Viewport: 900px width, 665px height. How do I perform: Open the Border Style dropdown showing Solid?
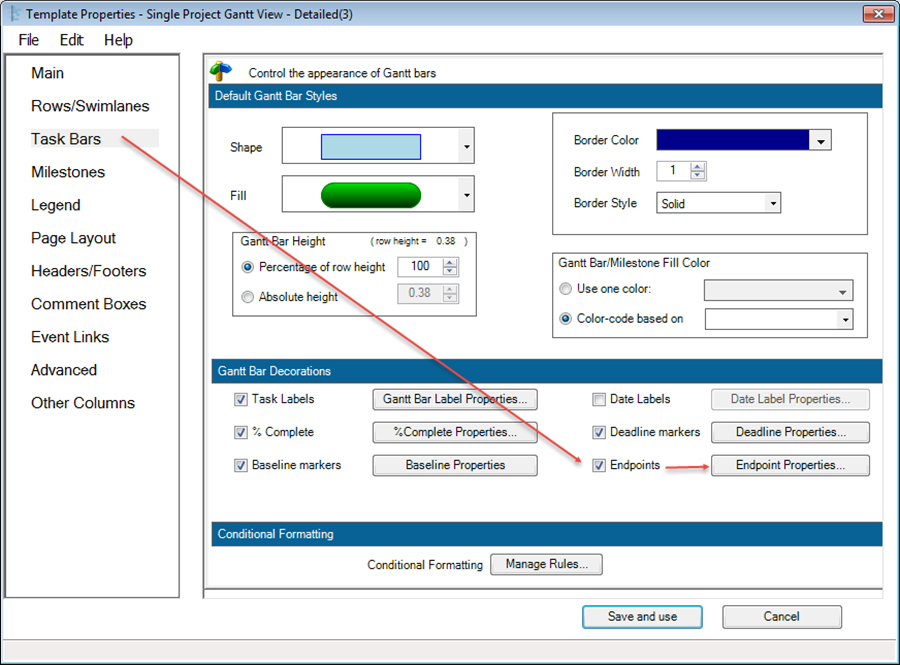click(771, 203)
